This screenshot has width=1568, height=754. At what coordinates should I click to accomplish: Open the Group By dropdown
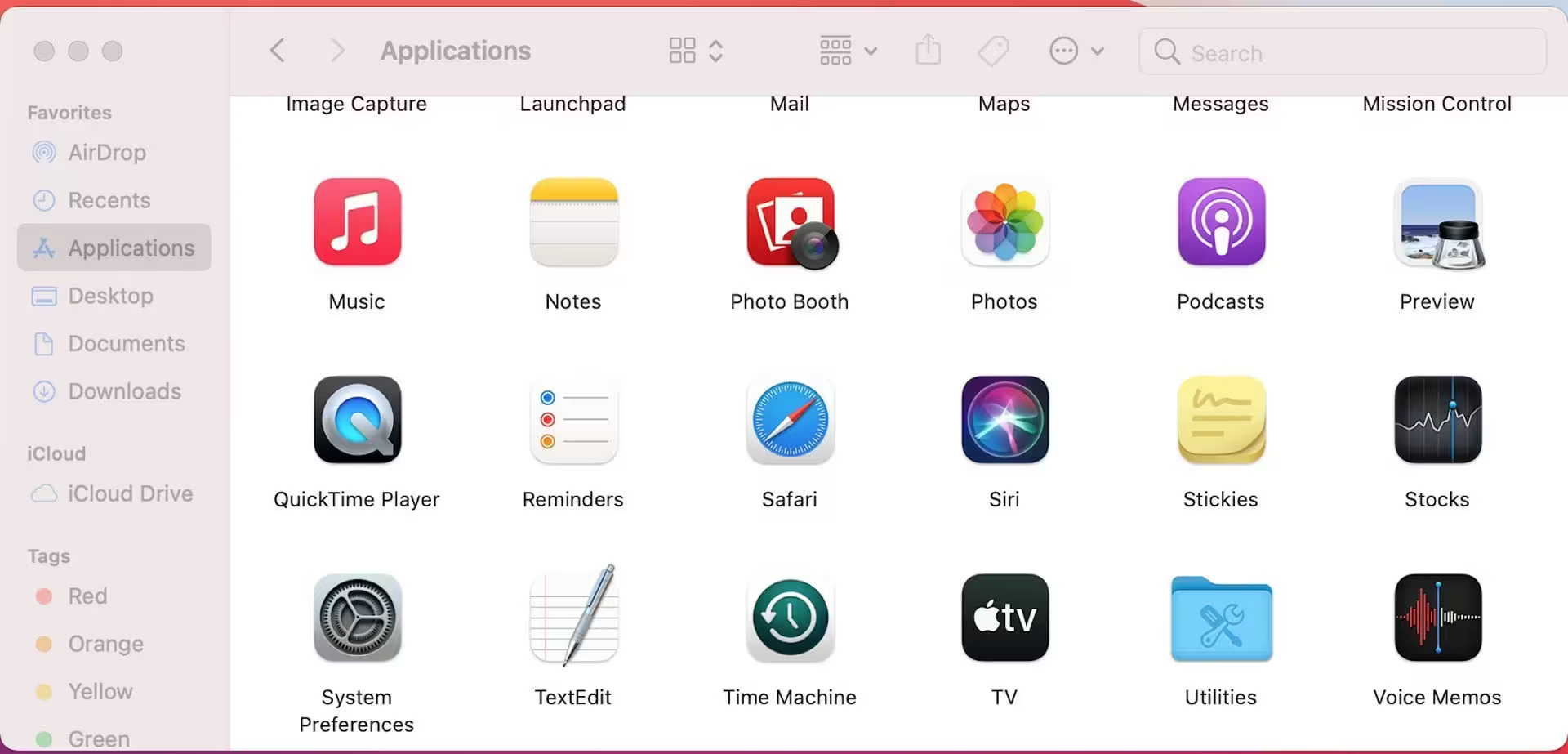pyautogui.click(x=849, y=51)
